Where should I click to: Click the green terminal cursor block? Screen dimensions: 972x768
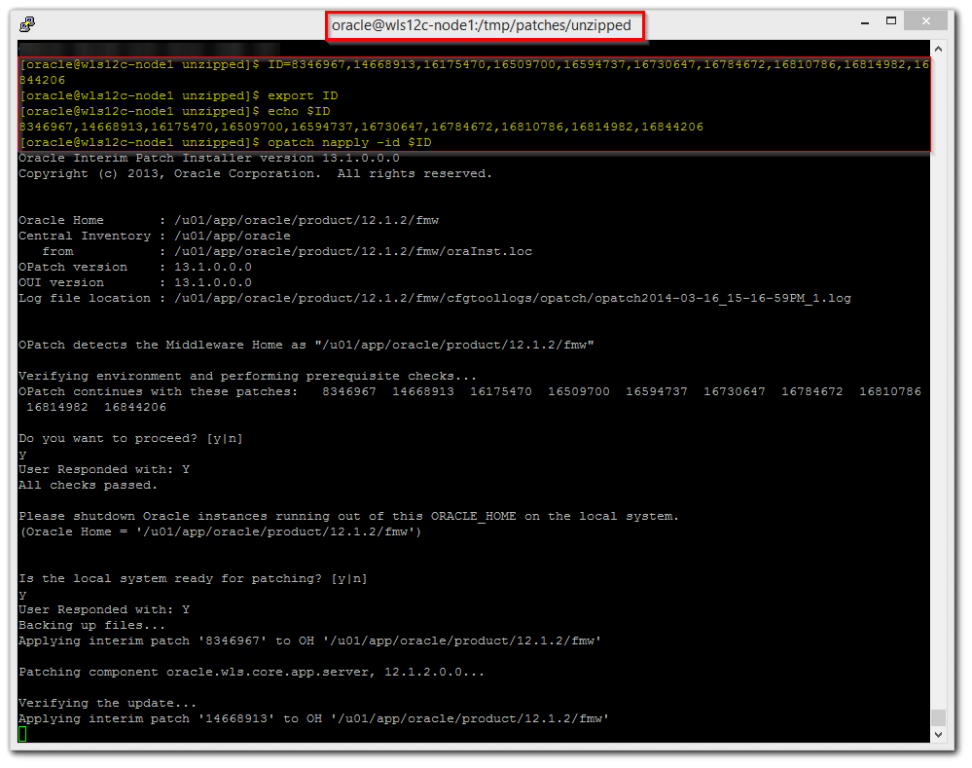tap(22, 733)
